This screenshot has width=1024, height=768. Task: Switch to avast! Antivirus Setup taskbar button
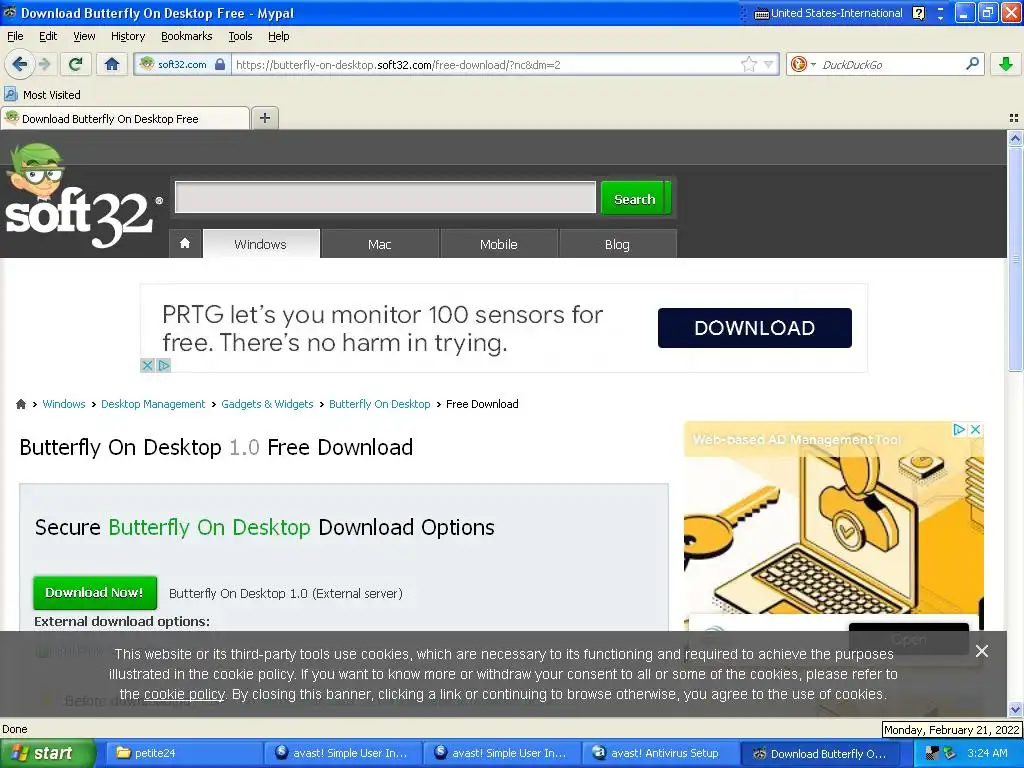(x=661, y=753)
